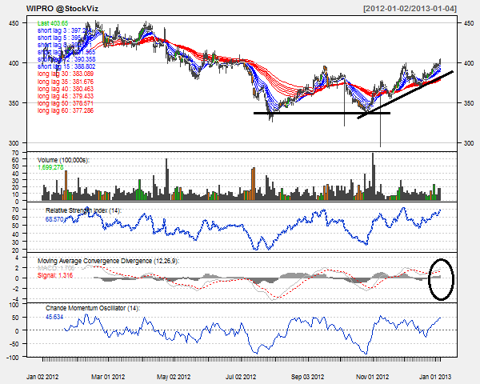Select the 'Sep 03 2012' date label
The width and height of the screenshot is (480, 384).
coord(308,377)
